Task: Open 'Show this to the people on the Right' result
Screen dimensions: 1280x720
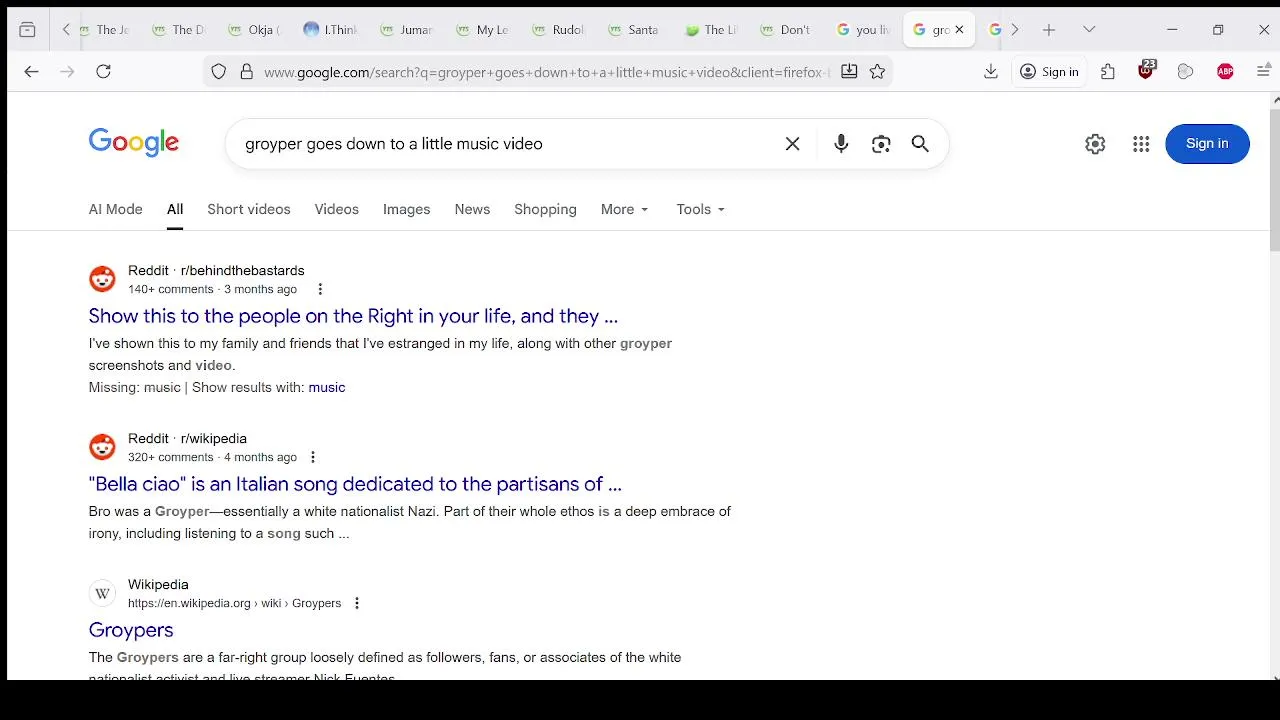Action: click(353, 316)
